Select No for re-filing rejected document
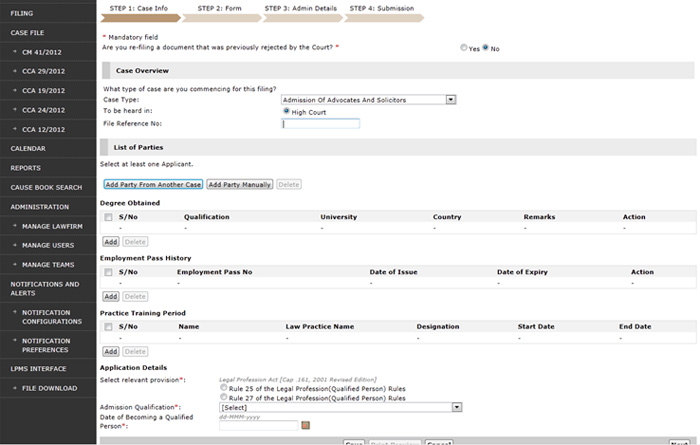This screenshot has height=445, width=700. pos(486,48)
